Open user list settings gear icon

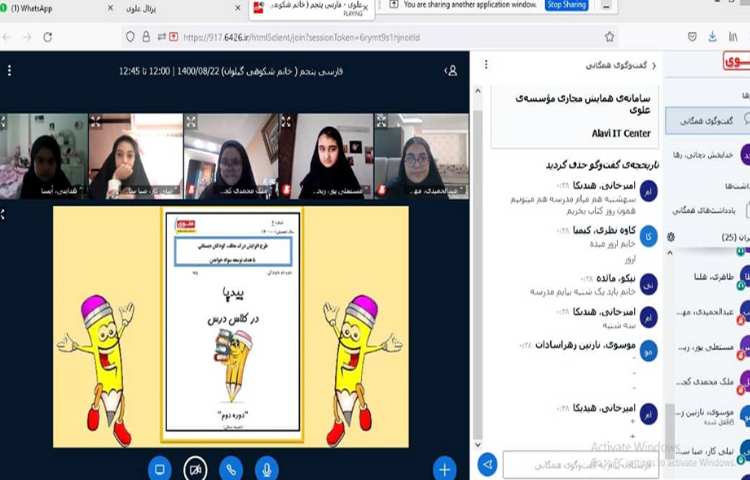tap(671, 237)
